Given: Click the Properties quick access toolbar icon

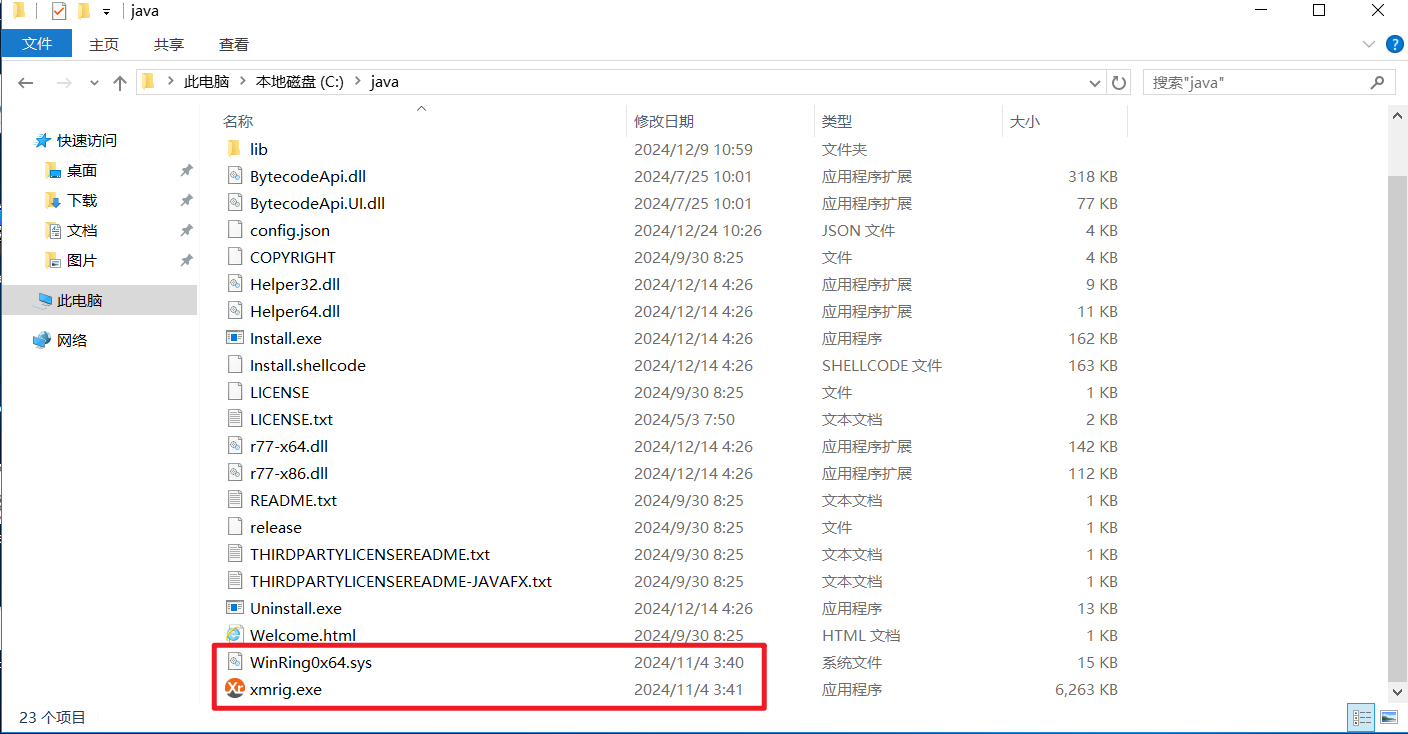Looking at the screenshot, I should click(x=58, y=11).
